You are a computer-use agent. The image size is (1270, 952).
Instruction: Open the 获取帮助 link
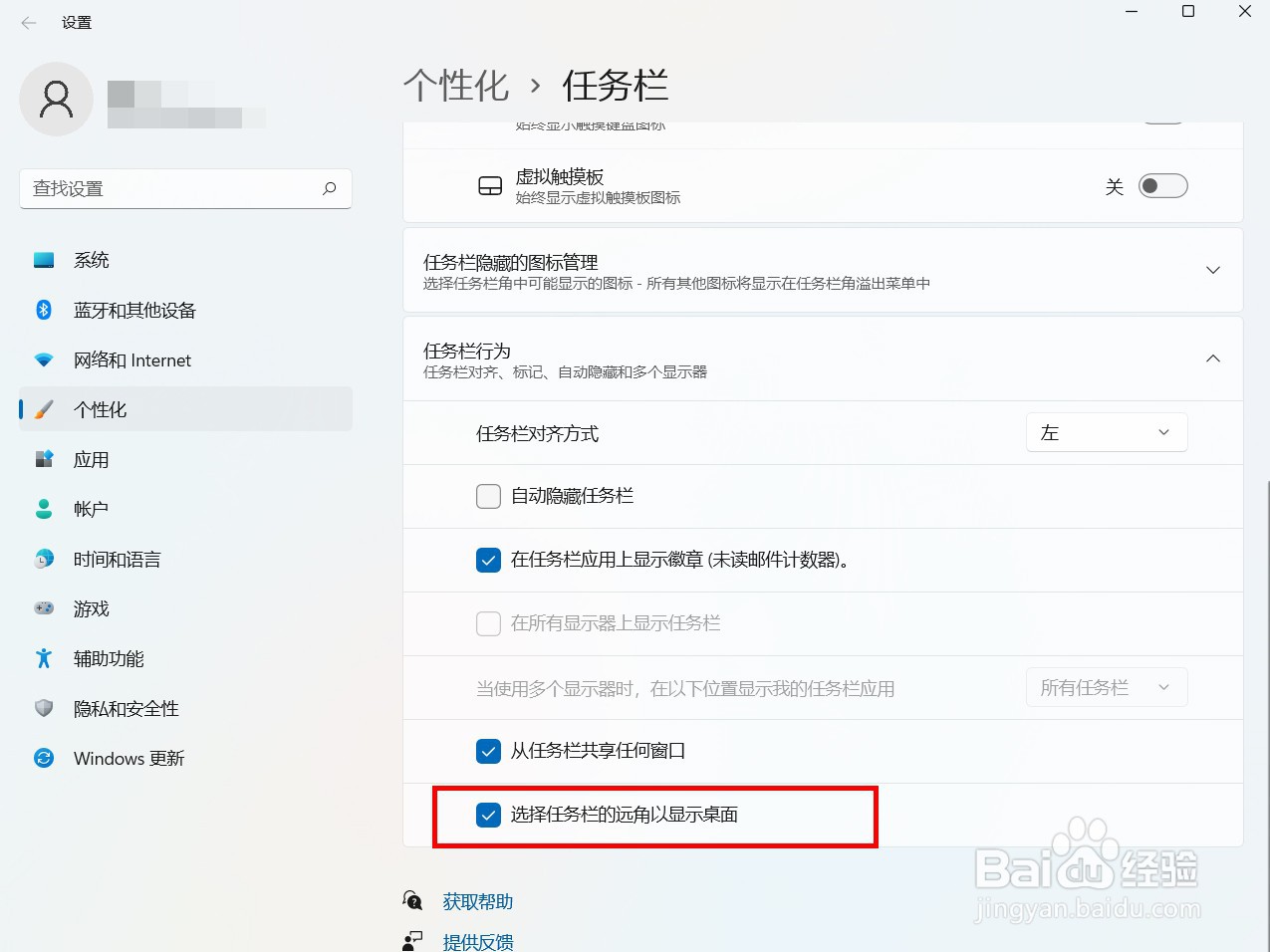(x=476, y=901)
